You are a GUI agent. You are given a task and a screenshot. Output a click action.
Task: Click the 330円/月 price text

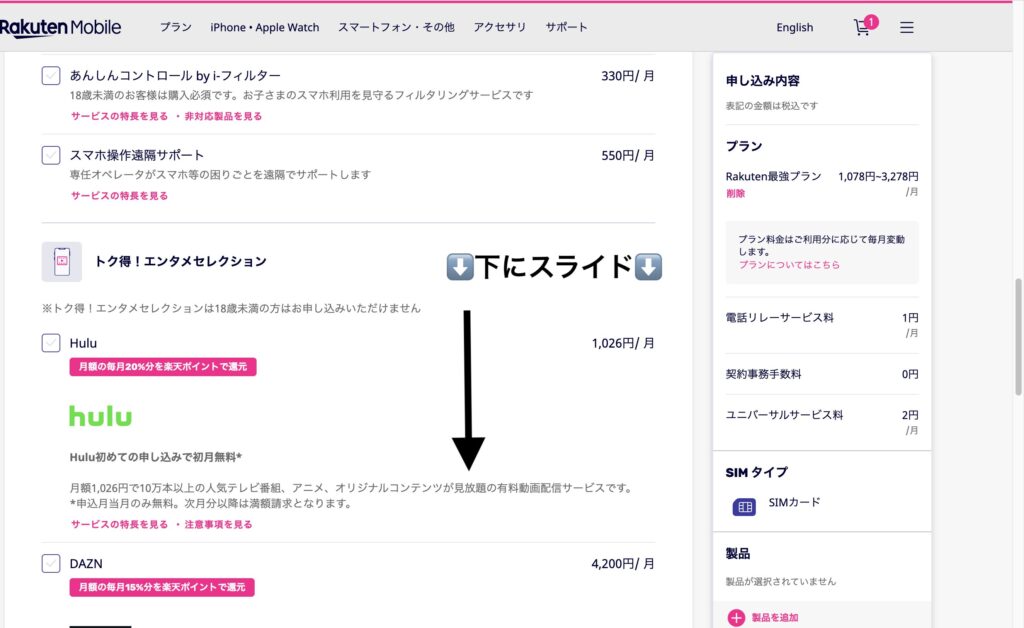pos(628,76)
